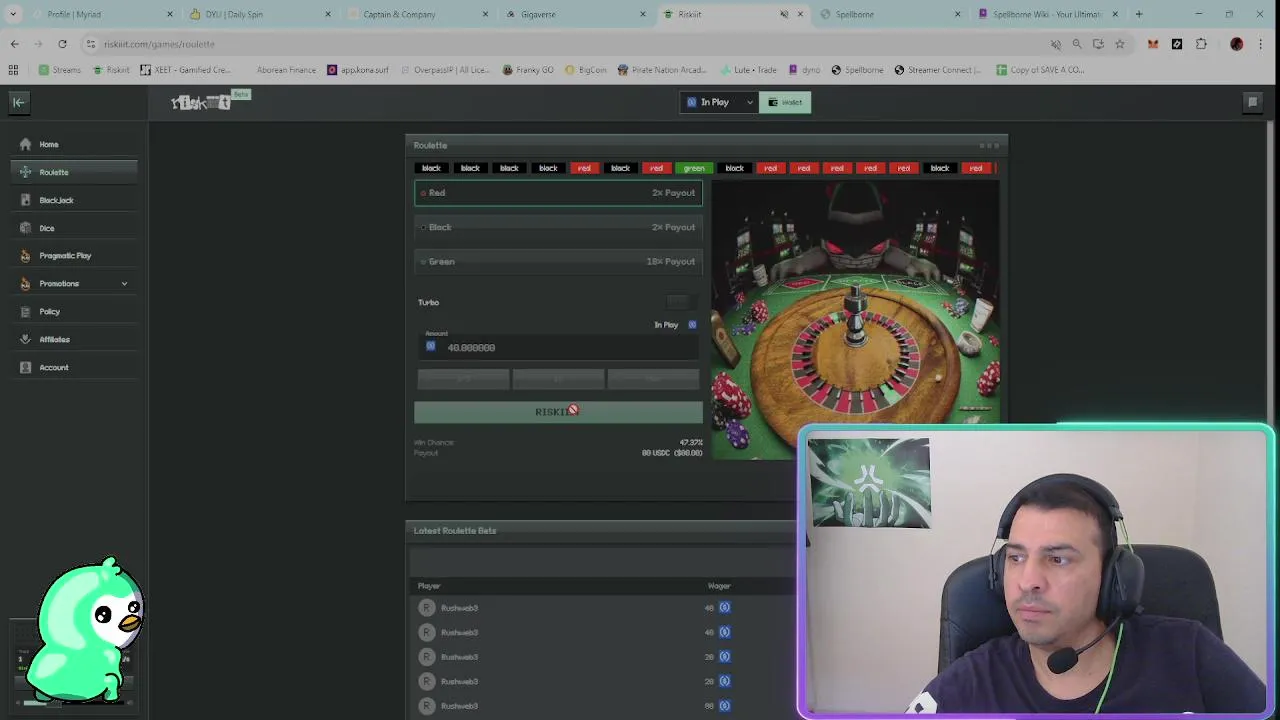This screenshot has width=1280, height=720.
Task: Expand the Promotions submenu chevron
Action: tap(124, 284)
